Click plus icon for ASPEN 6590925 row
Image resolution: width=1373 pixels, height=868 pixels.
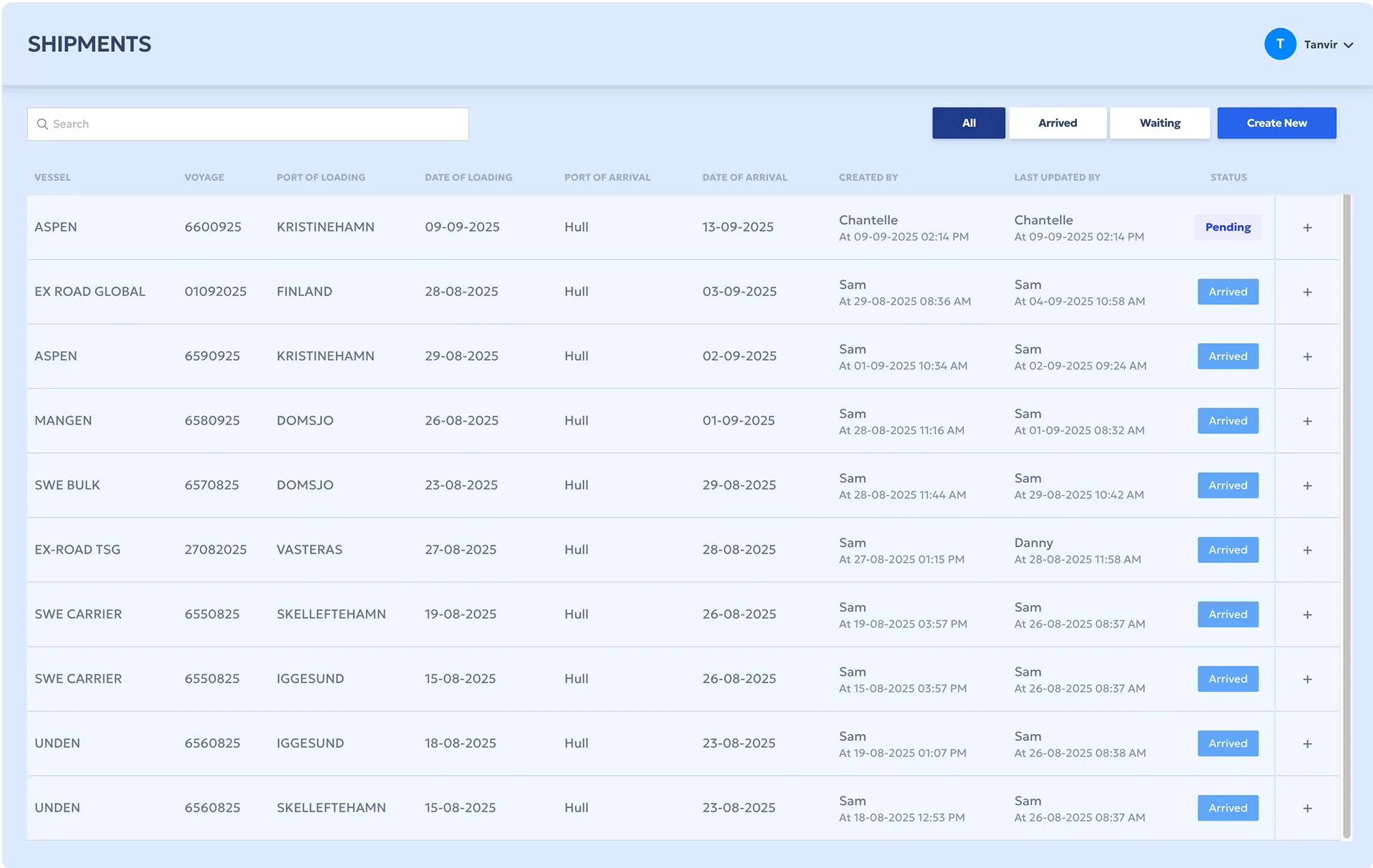click(1307, 357)
